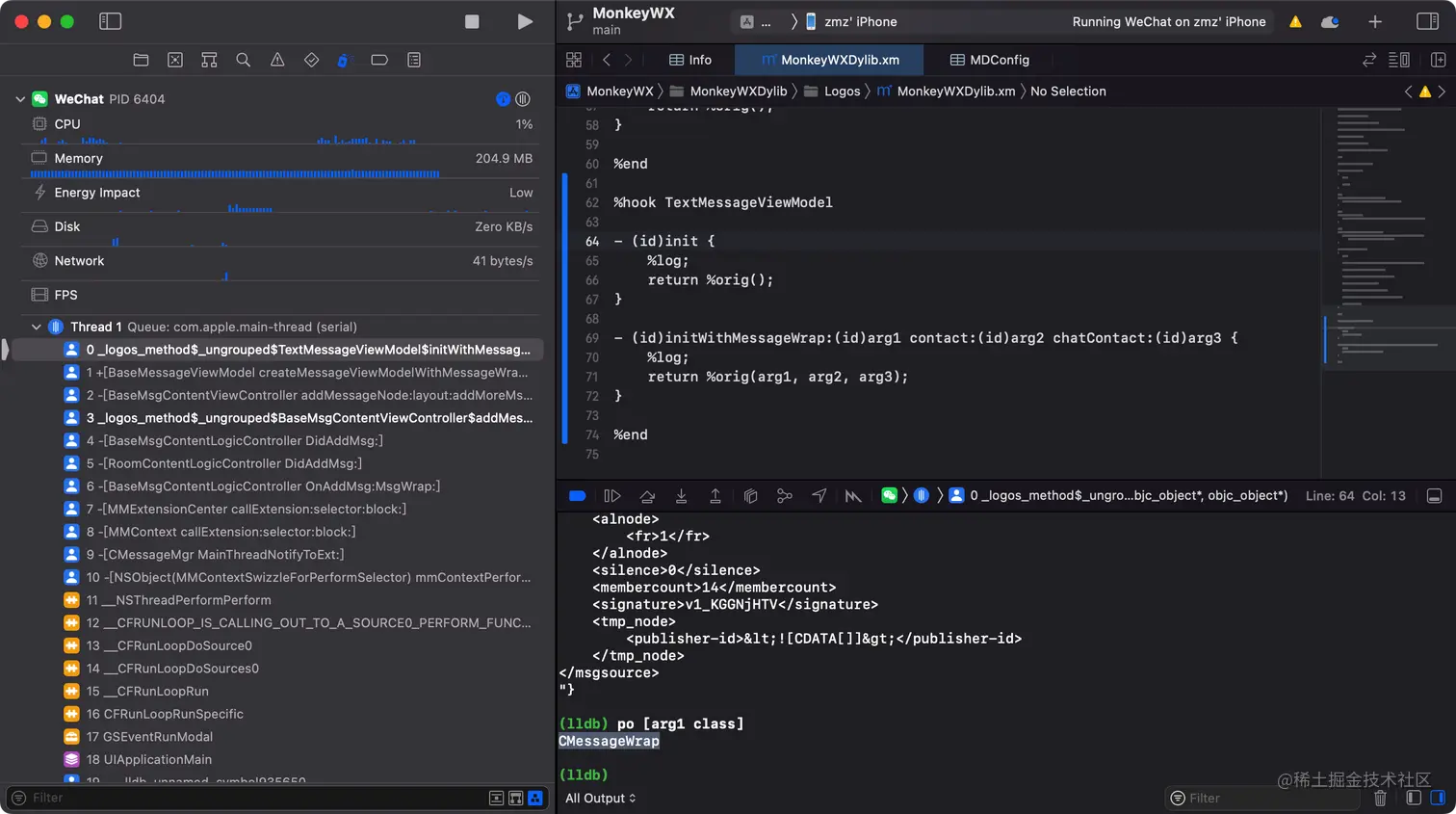
Task: Click the editor review swap arrows icon
Action: pyautogui.click(x=1369, y=60)
